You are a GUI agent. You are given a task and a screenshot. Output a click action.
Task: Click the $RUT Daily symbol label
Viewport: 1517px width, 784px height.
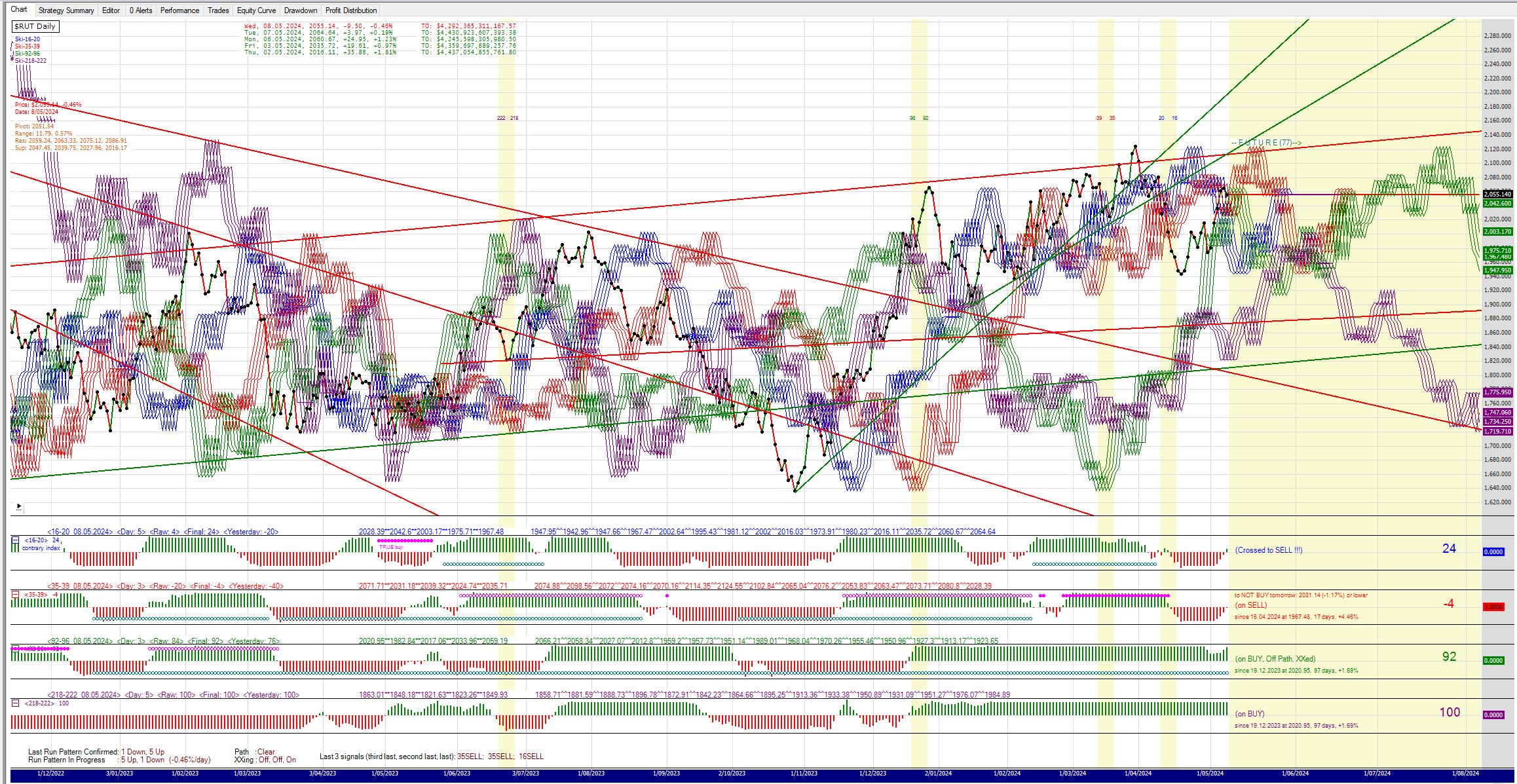35,26
